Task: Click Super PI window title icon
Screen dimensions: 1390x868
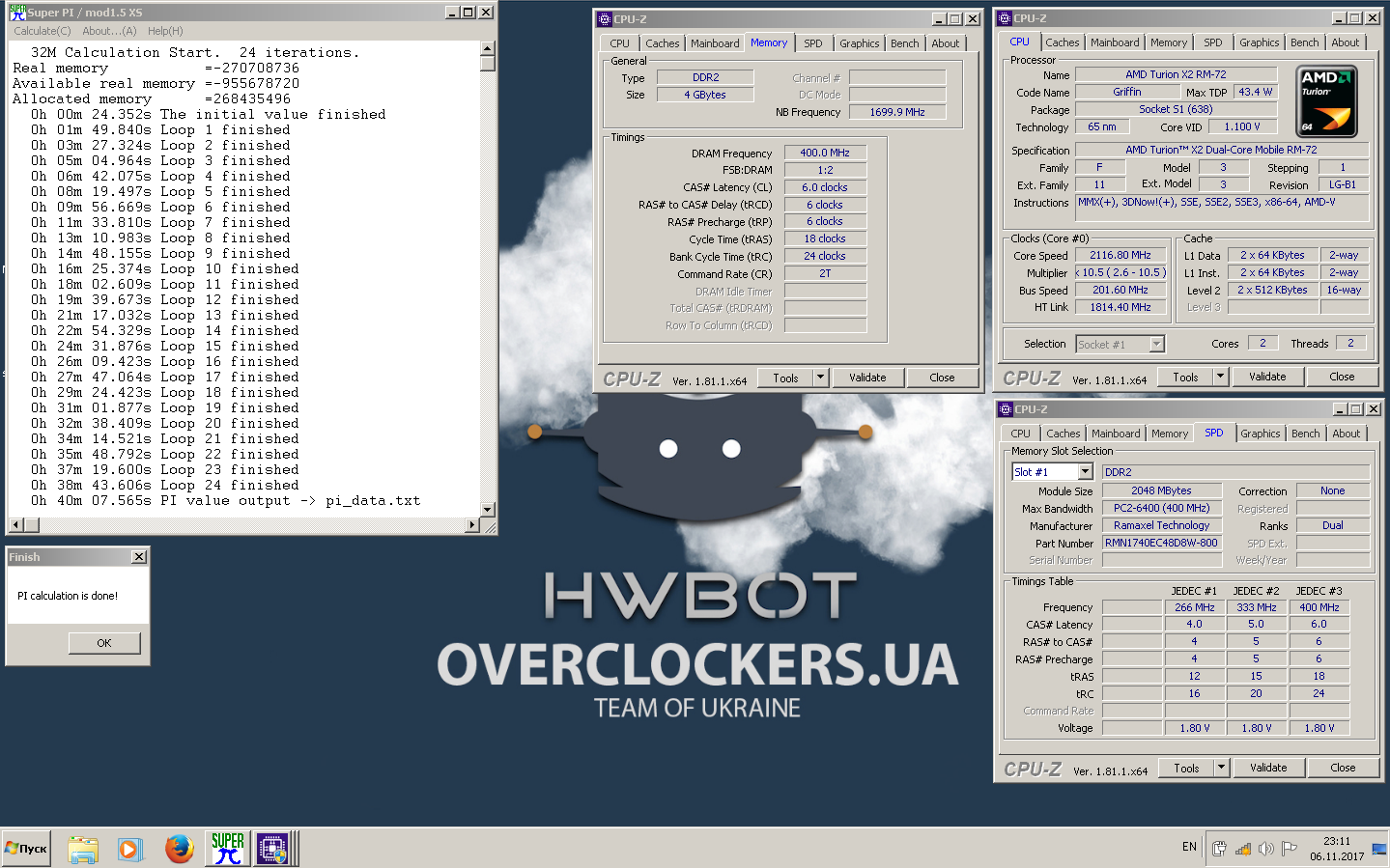Action: pos(17,13)
